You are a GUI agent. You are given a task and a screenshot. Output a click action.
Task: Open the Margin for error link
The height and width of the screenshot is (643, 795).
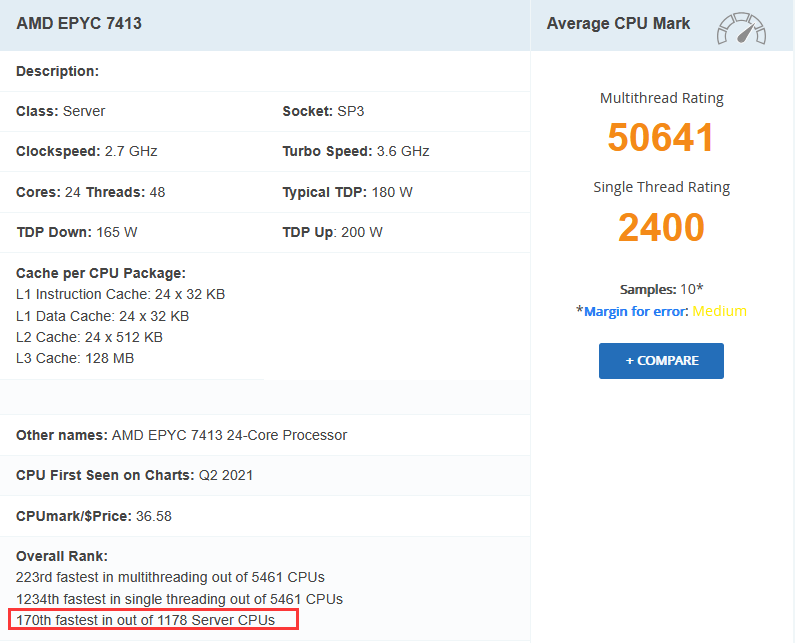coord(636,311)
